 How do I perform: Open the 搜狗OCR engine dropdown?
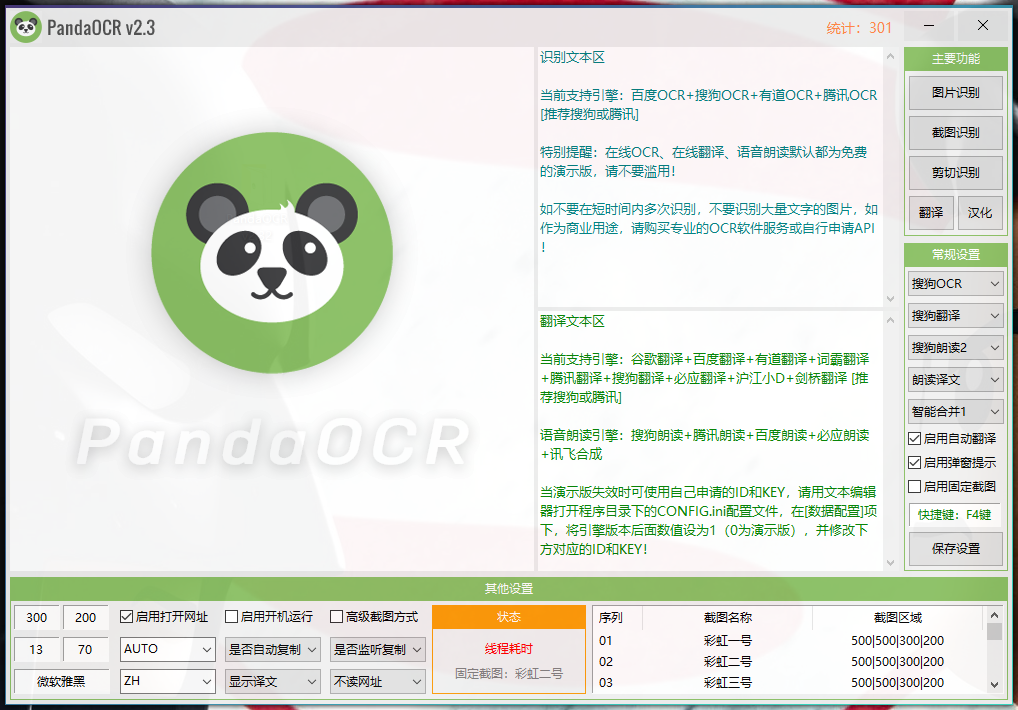955,284
